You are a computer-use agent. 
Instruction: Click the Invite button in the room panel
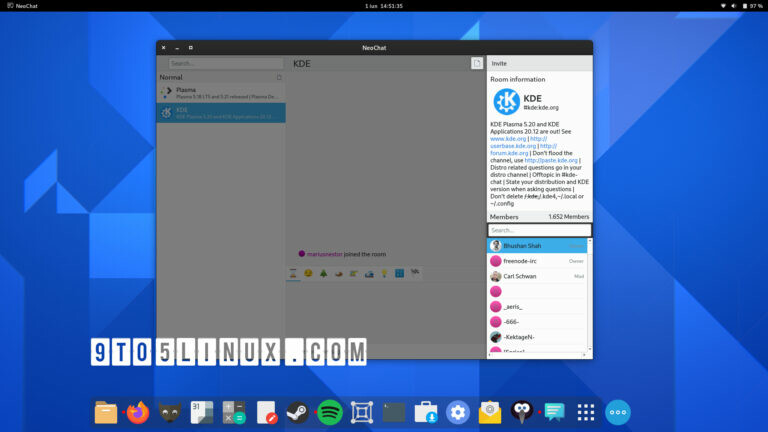499,63
